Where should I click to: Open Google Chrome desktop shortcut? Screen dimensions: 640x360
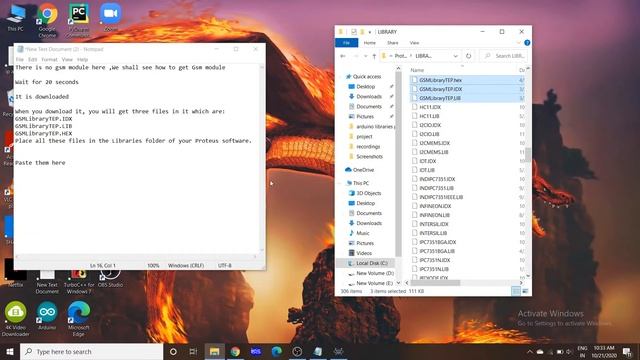point(47,20)
